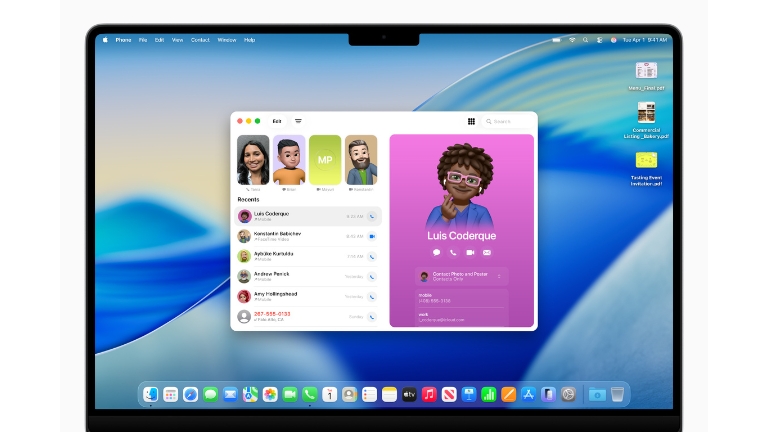This screenshot has width=768, height=432.
Task: Focus the Search field in the Phone window
Action: tap(508, 121)
